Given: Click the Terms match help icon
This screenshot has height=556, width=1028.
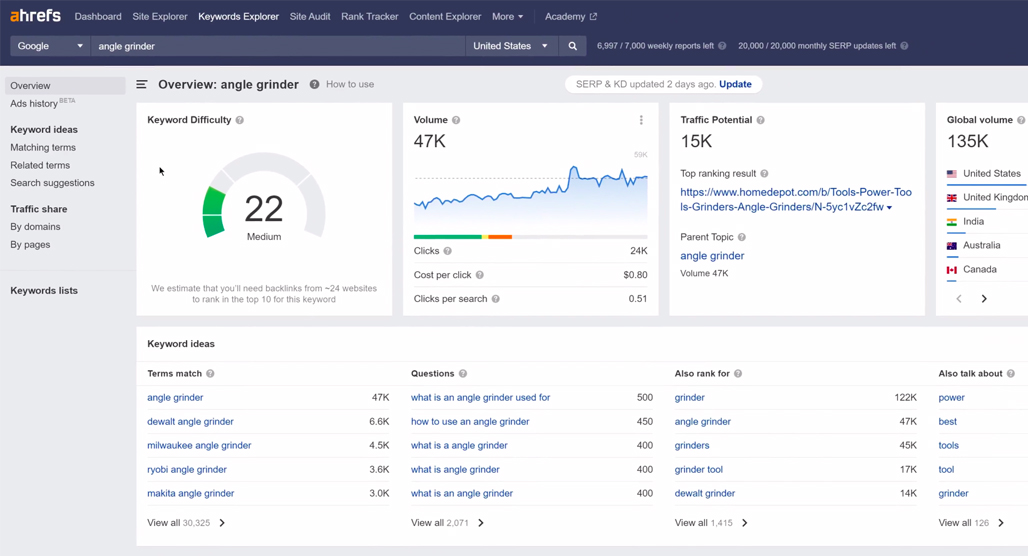Looking at the screenshot, I should pos(210,374).
